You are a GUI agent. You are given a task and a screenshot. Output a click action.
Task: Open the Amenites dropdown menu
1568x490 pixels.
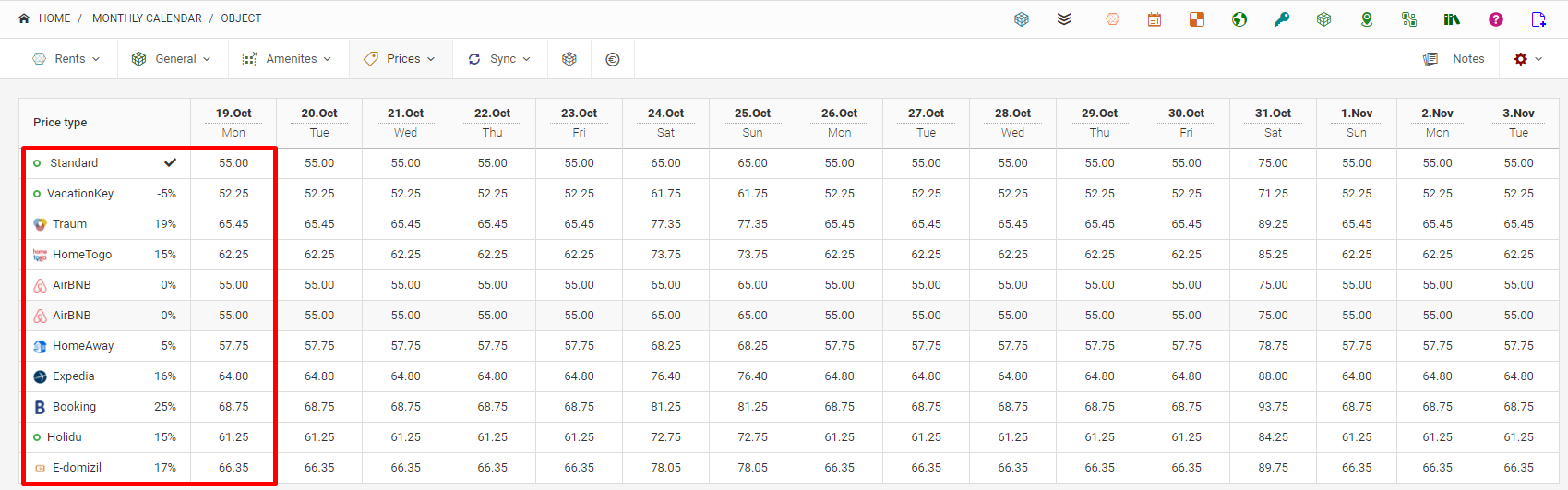pos(287,59)
